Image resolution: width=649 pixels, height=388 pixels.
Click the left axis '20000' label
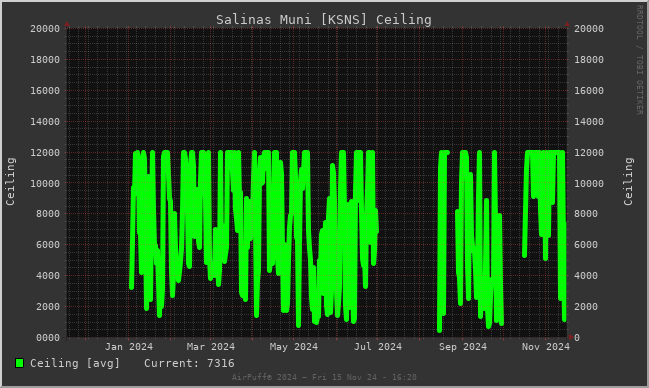45,29
